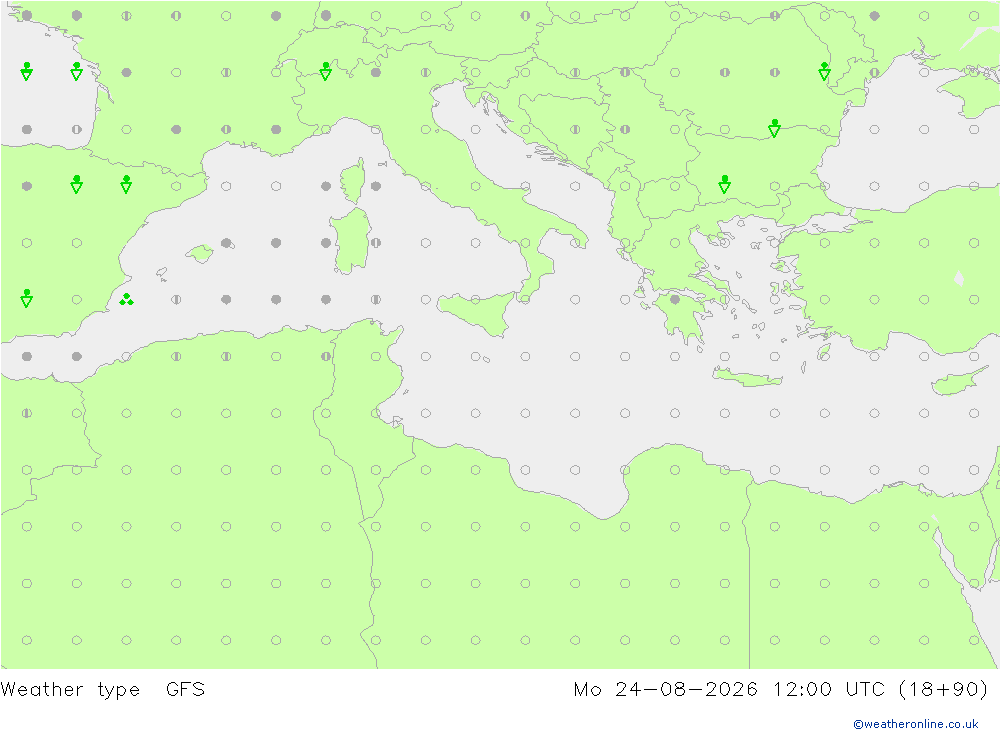The image size is (1000, 733).
Task: Select the green shower symbol in southern Romania
Action: click(x=774, y=128)
